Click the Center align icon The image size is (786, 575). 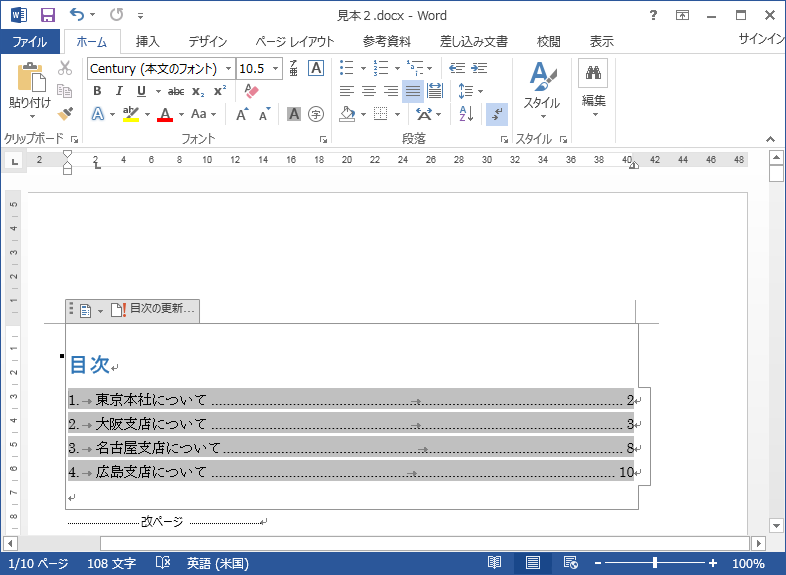click(x=369, y=91)
